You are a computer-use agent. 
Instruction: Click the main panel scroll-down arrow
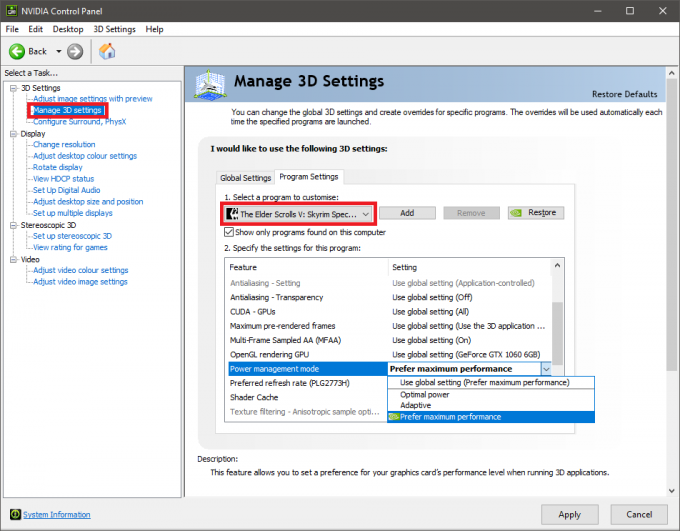coord(672,491)
